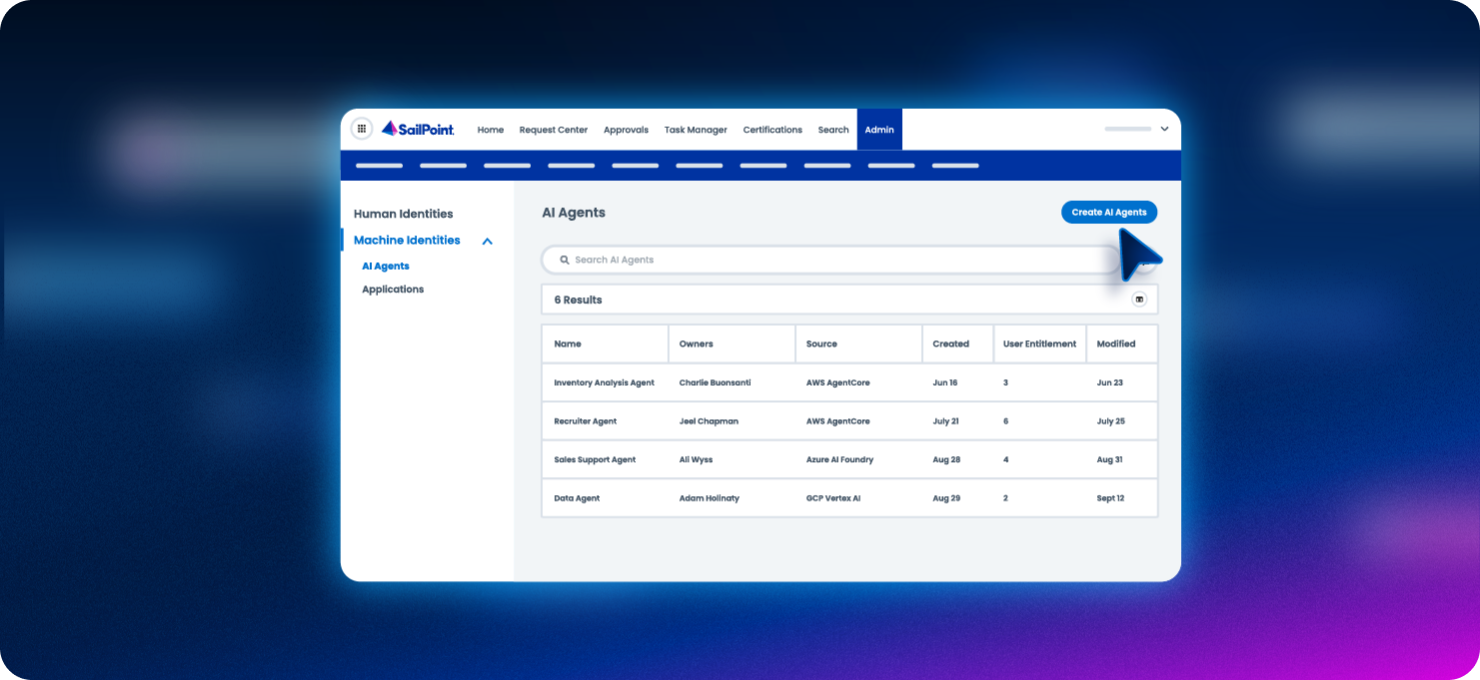Screen dimensions: 1480x680
Task: Click entitlement count 2 for Data Agent
Action: point(1006,498)
